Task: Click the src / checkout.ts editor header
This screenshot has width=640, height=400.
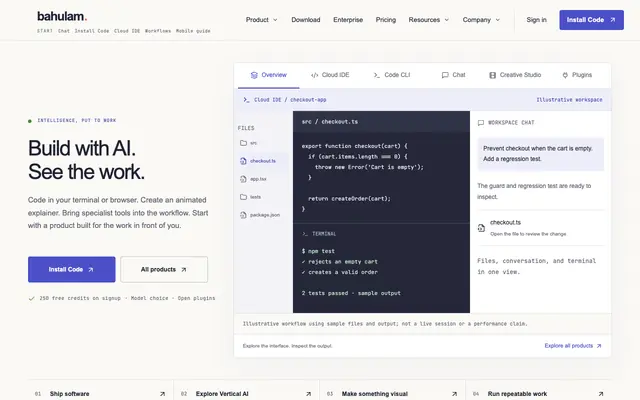Action: [381, 122]
